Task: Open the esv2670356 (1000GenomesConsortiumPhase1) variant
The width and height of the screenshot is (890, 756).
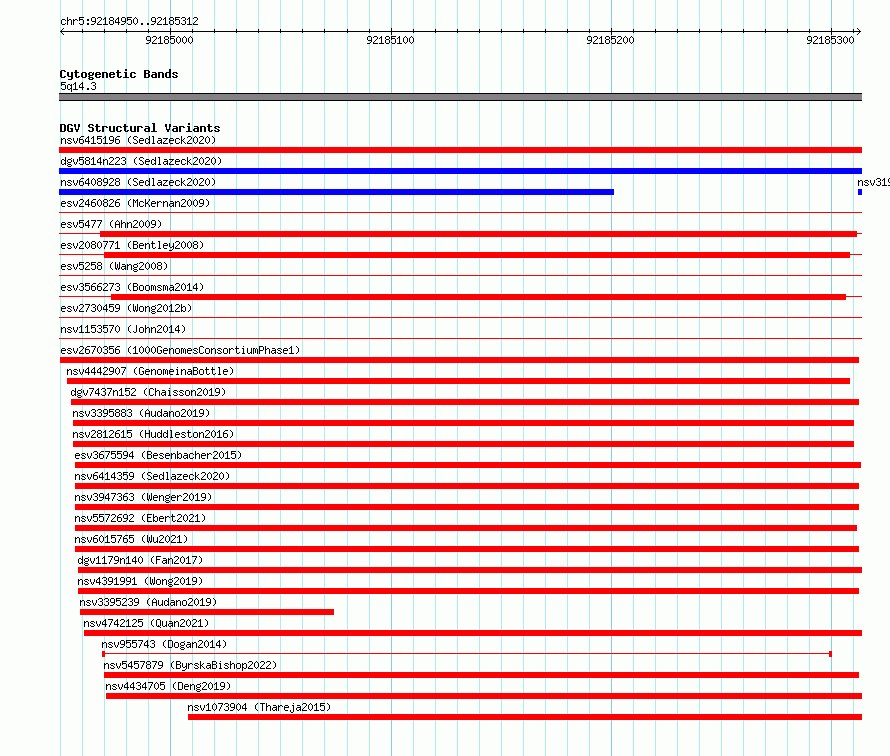Action: coord(180,350)
